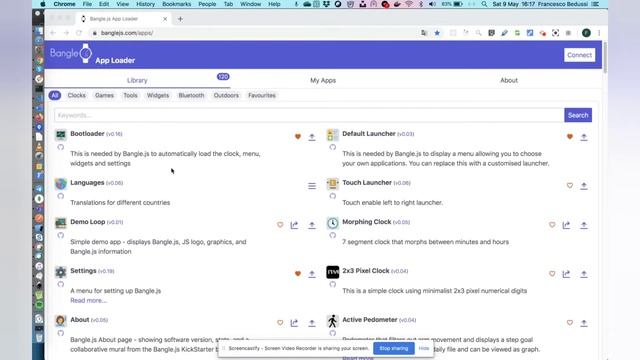Filter apps by Tools
Screen dimensions: 640x360
click(x=131, y=96)
